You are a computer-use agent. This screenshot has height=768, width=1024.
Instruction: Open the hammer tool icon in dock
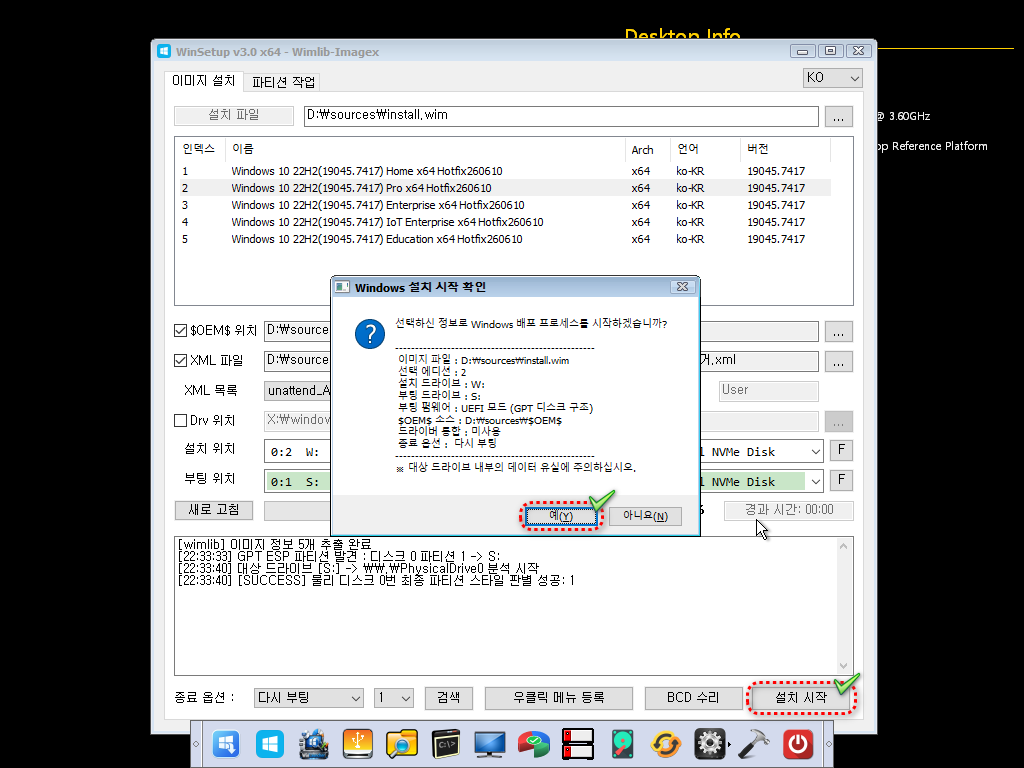[754, 744]
